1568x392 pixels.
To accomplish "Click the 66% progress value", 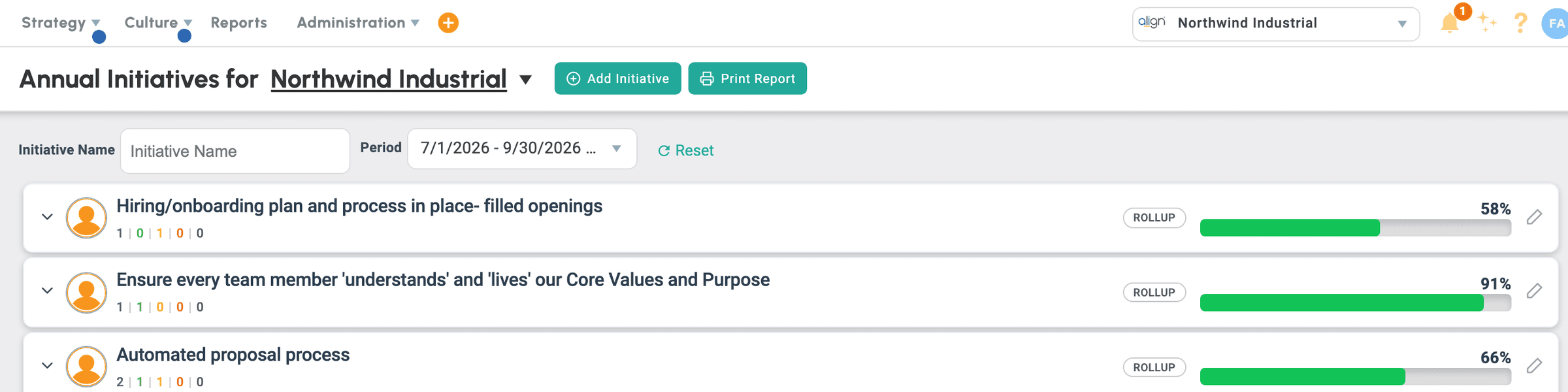I will coord(1495,357).
